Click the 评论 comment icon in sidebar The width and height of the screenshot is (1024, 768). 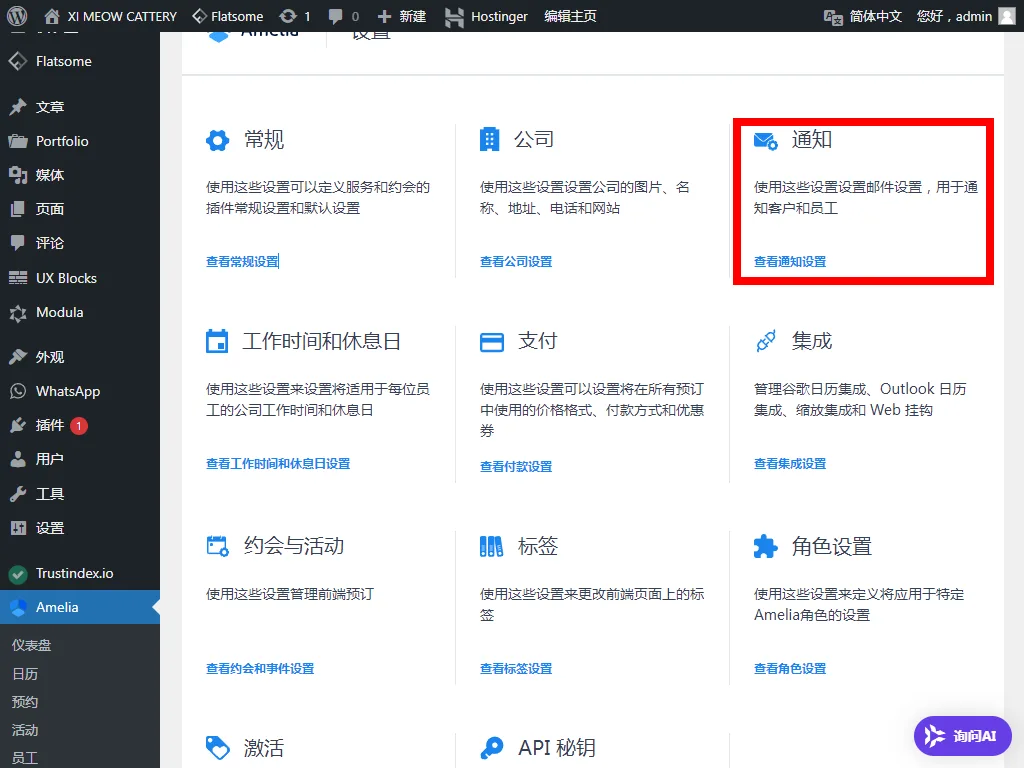18,243
